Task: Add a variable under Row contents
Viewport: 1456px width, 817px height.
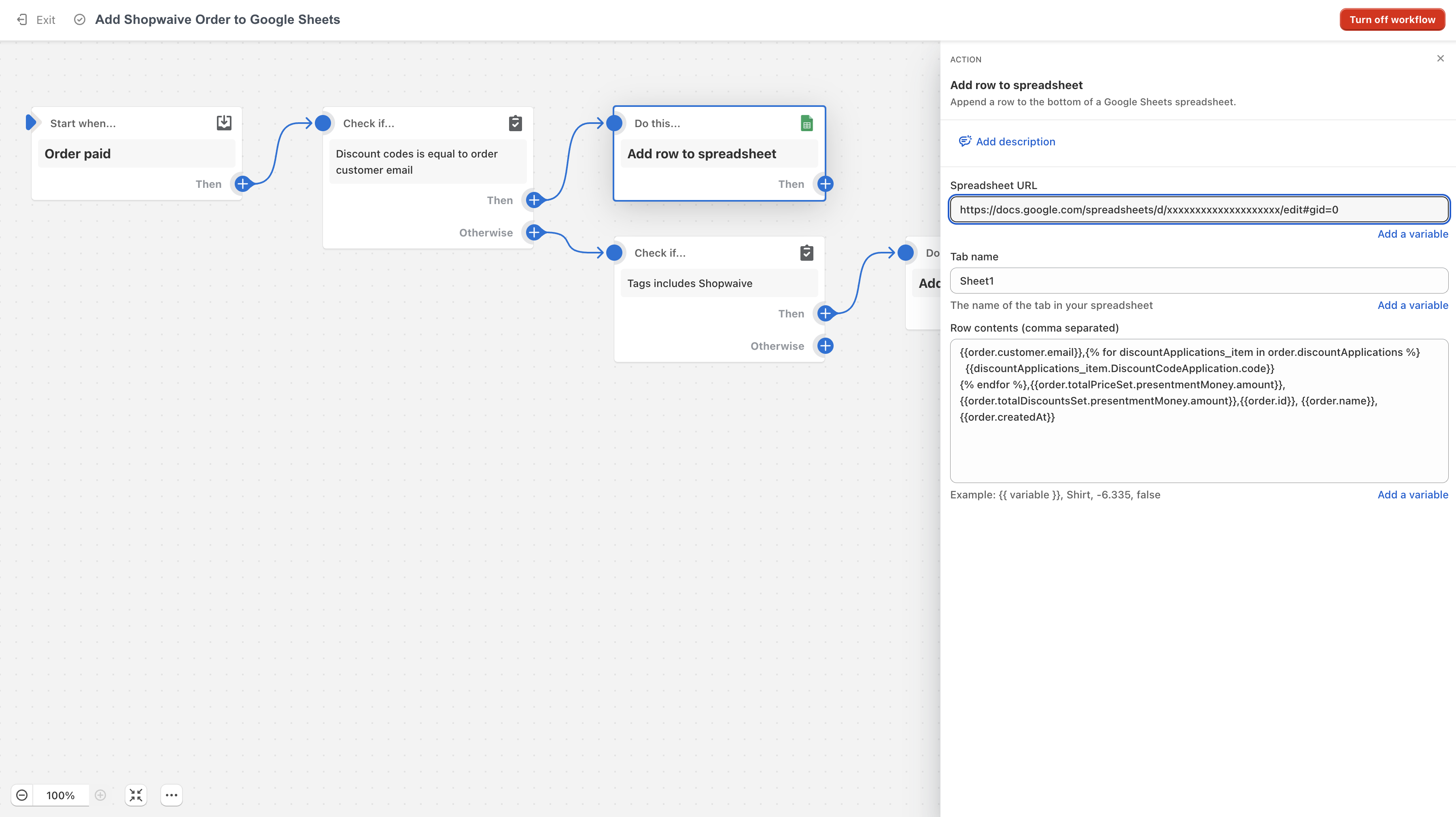Action: (x=1412, y=495)
